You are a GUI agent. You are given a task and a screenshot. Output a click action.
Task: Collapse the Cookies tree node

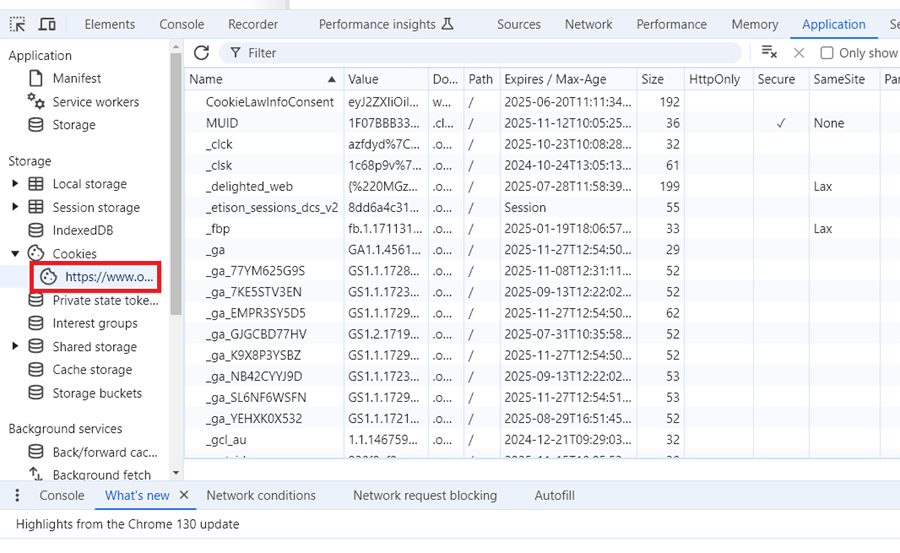15,253
